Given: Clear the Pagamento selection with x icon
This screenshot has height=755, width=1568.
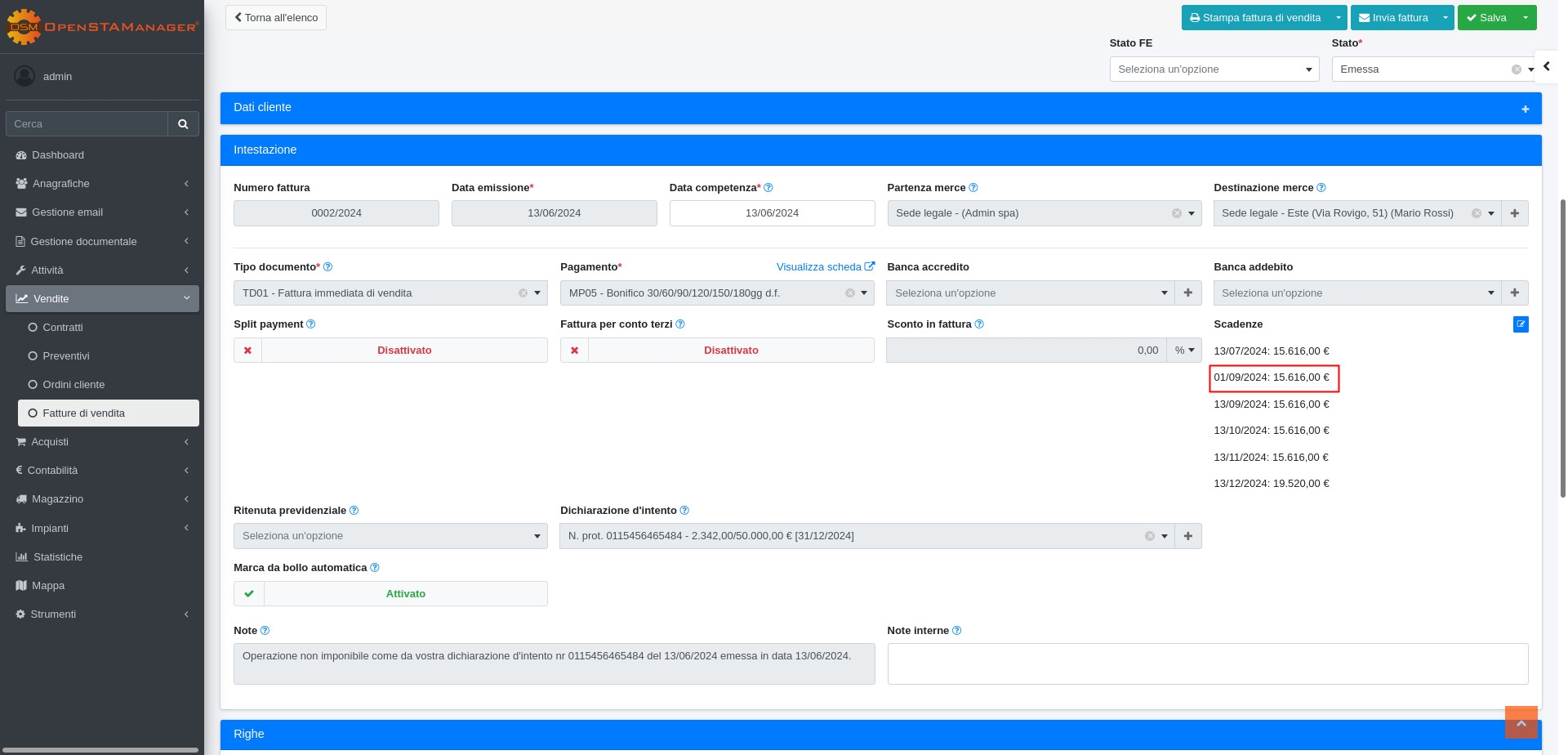Looking at the screenshot, I should click(x=849, y=293).
